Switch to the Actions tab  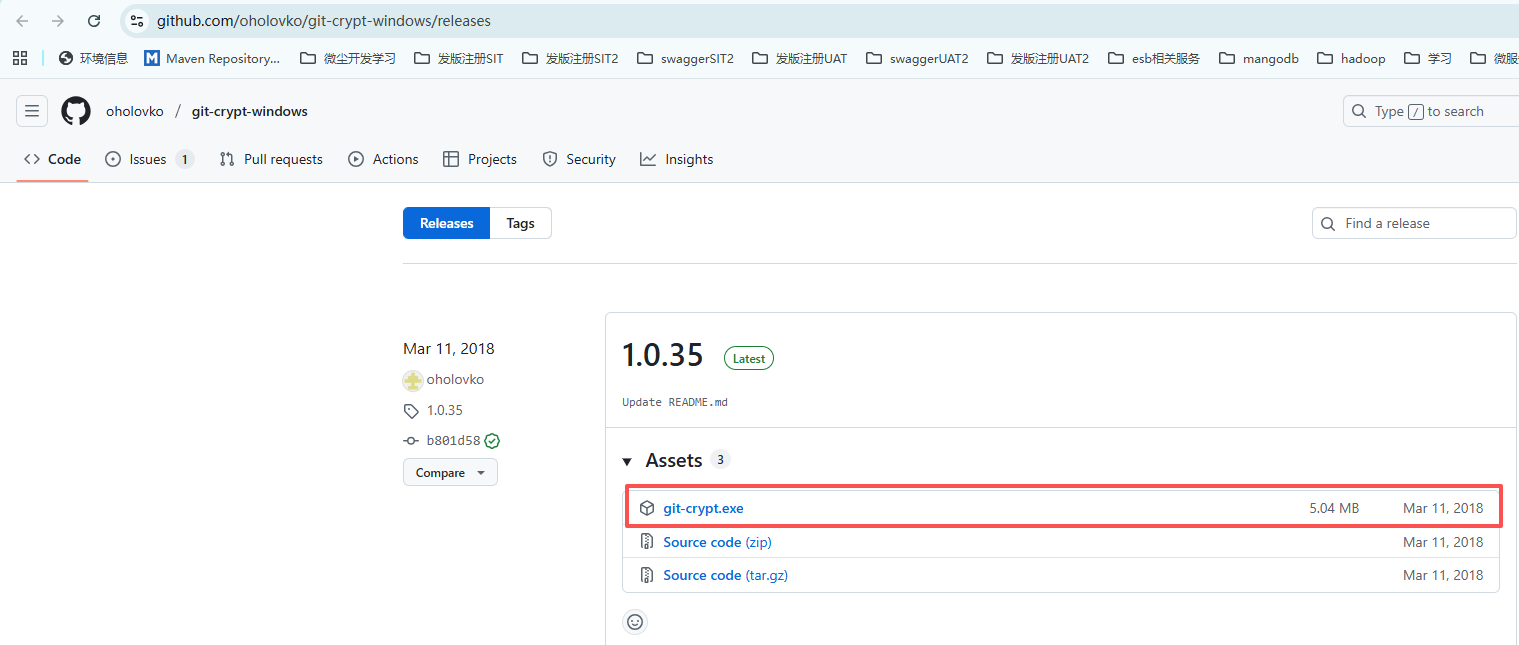tap(383, 159)
